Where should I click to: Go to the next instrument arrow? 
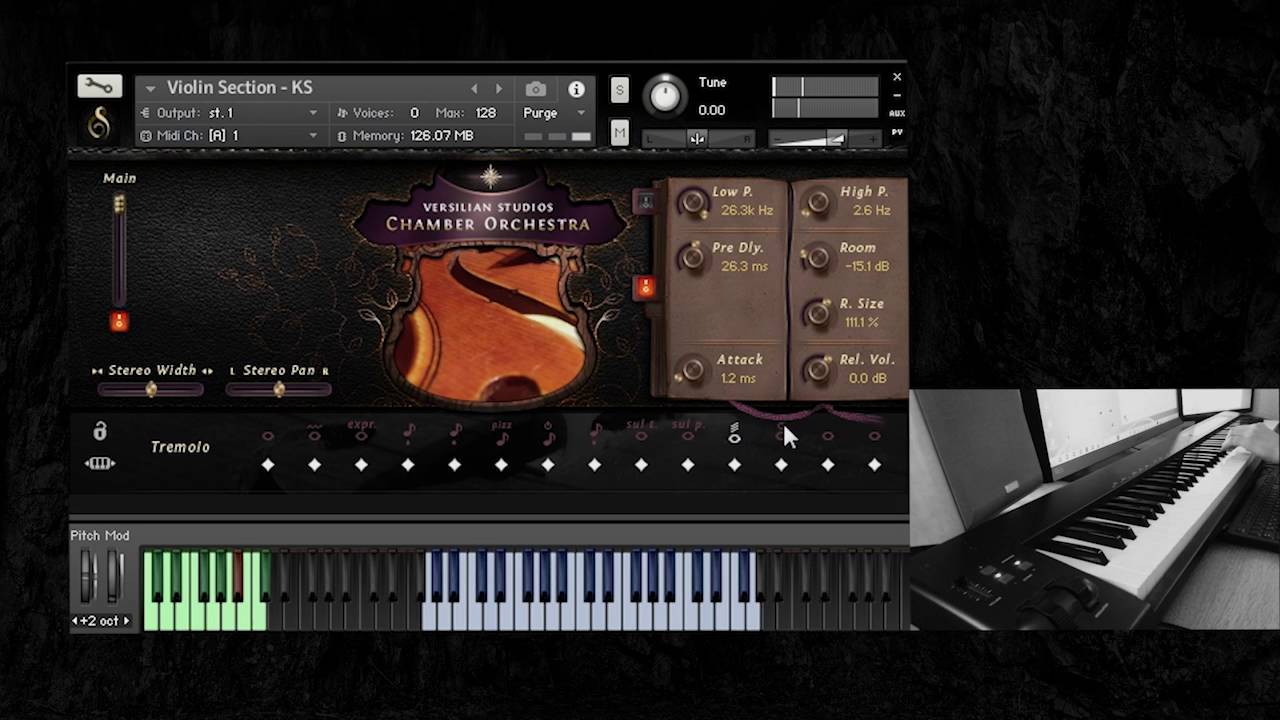coord(499,89)
